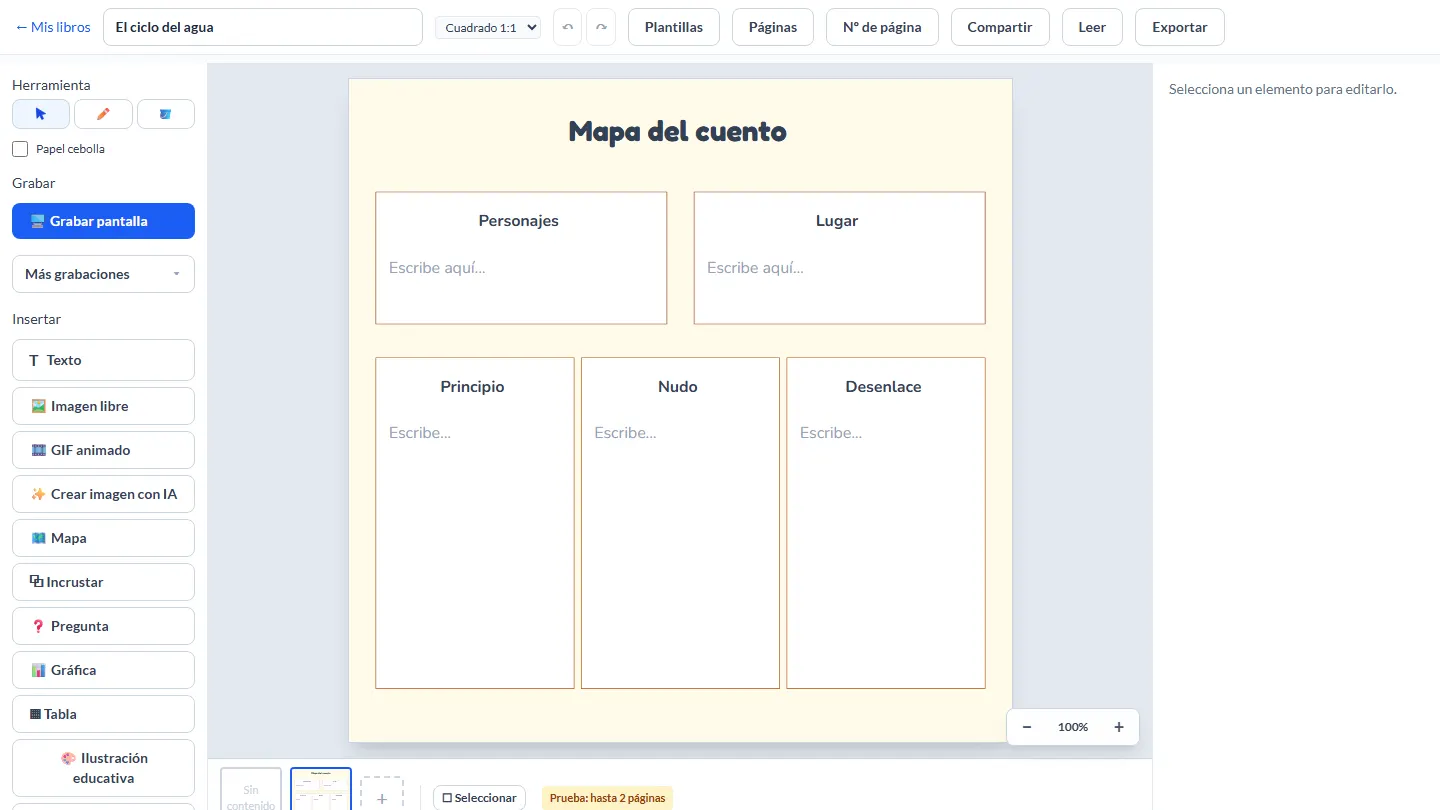Insert a Texto element
Image resolution: width=1440 pixels, height=810 pixels.
point(103,360)
